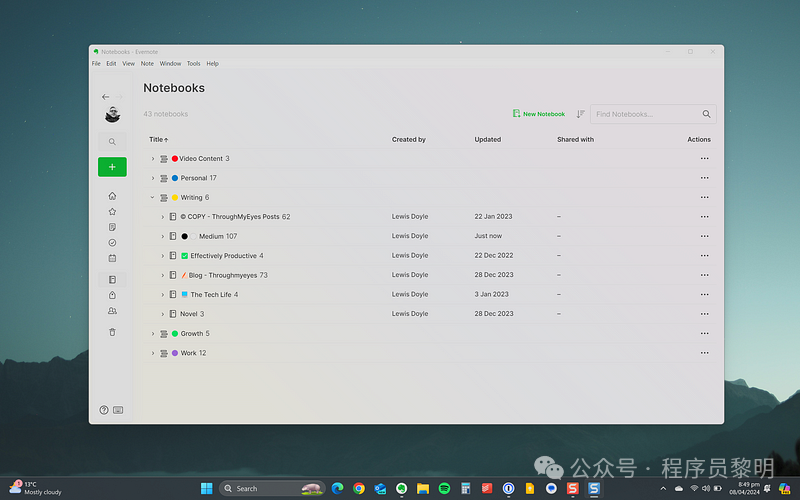Expand the Medium notebook row
Viewport: 800px width, 500px height.
(x=163, y=236)
